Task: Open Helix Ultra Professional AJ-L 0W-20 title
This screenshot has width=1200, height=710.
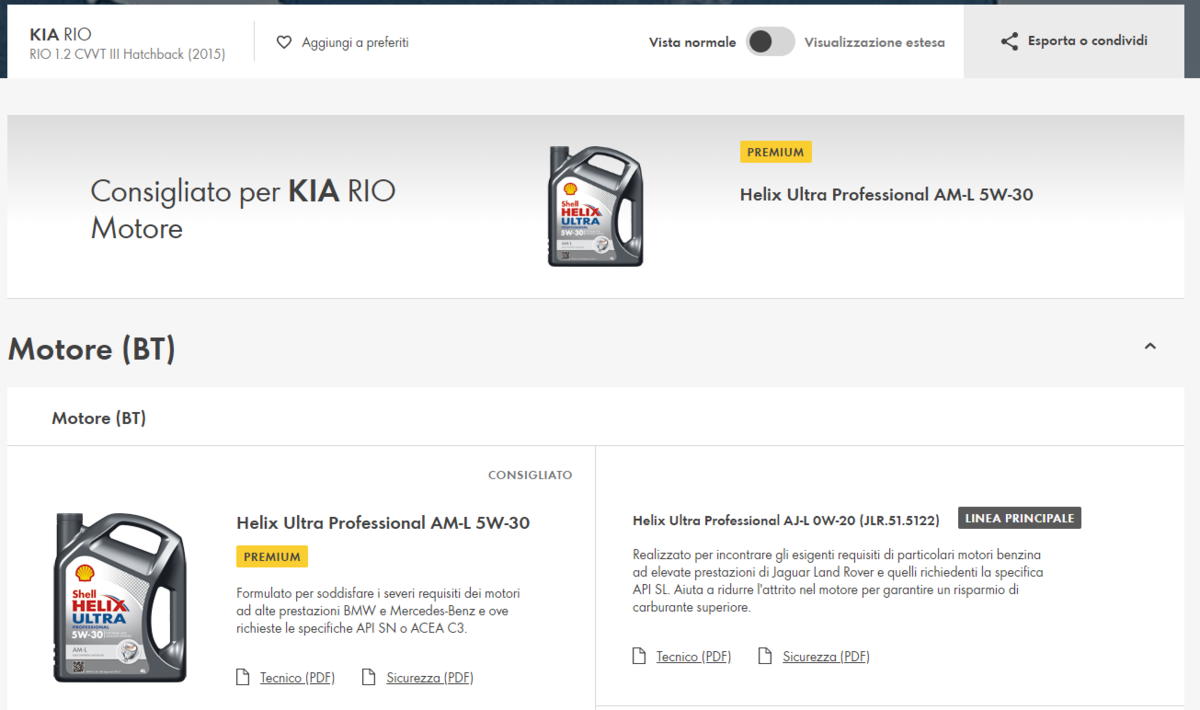Action: click(x=786, y=520)
